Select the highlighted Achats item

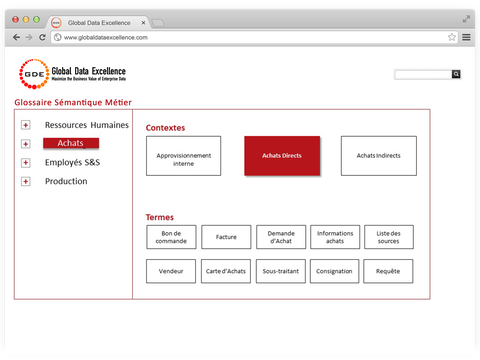71,143
